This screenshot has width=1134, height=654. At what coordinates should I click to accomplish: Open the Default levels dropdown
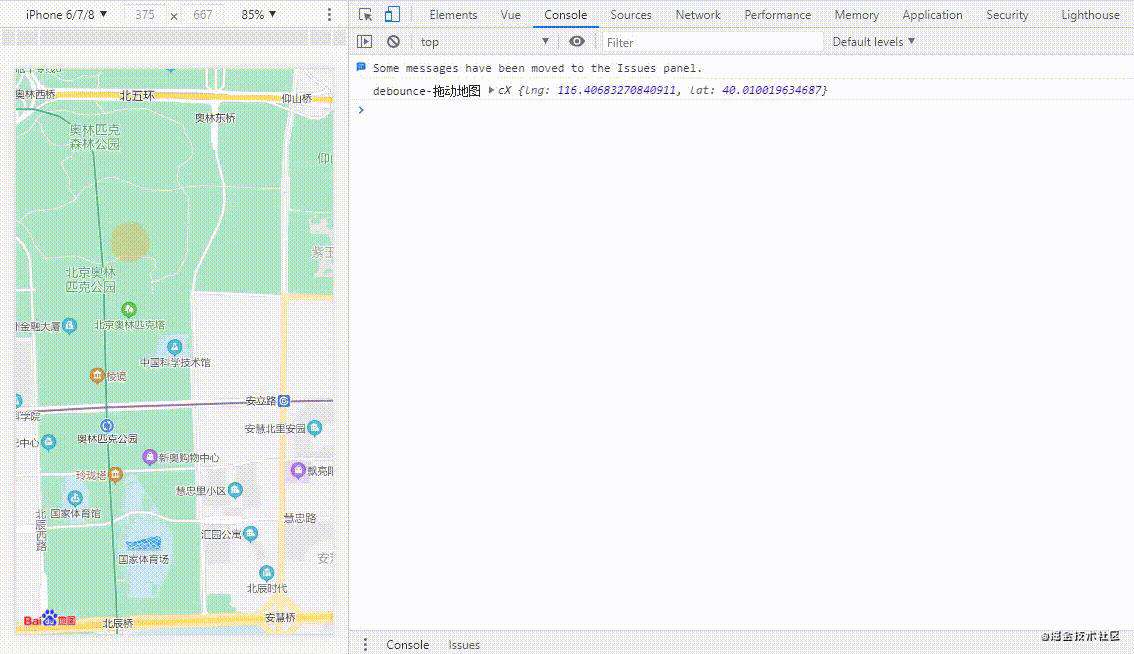coord(874,42)
